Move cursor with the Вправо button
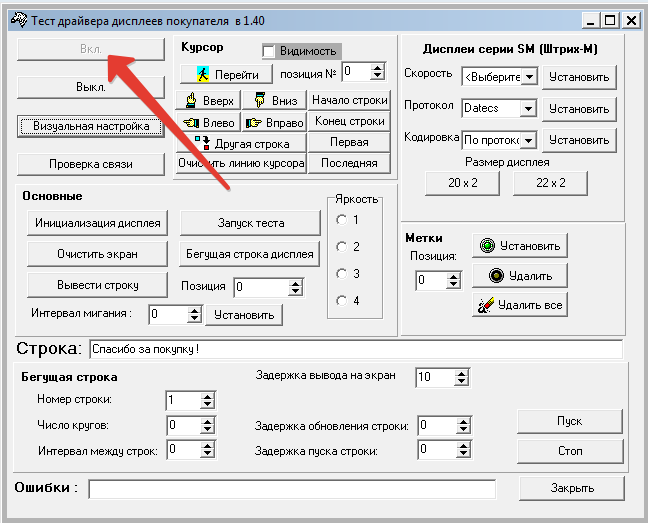This screenshot has height=523, width=648. point(273,122)
